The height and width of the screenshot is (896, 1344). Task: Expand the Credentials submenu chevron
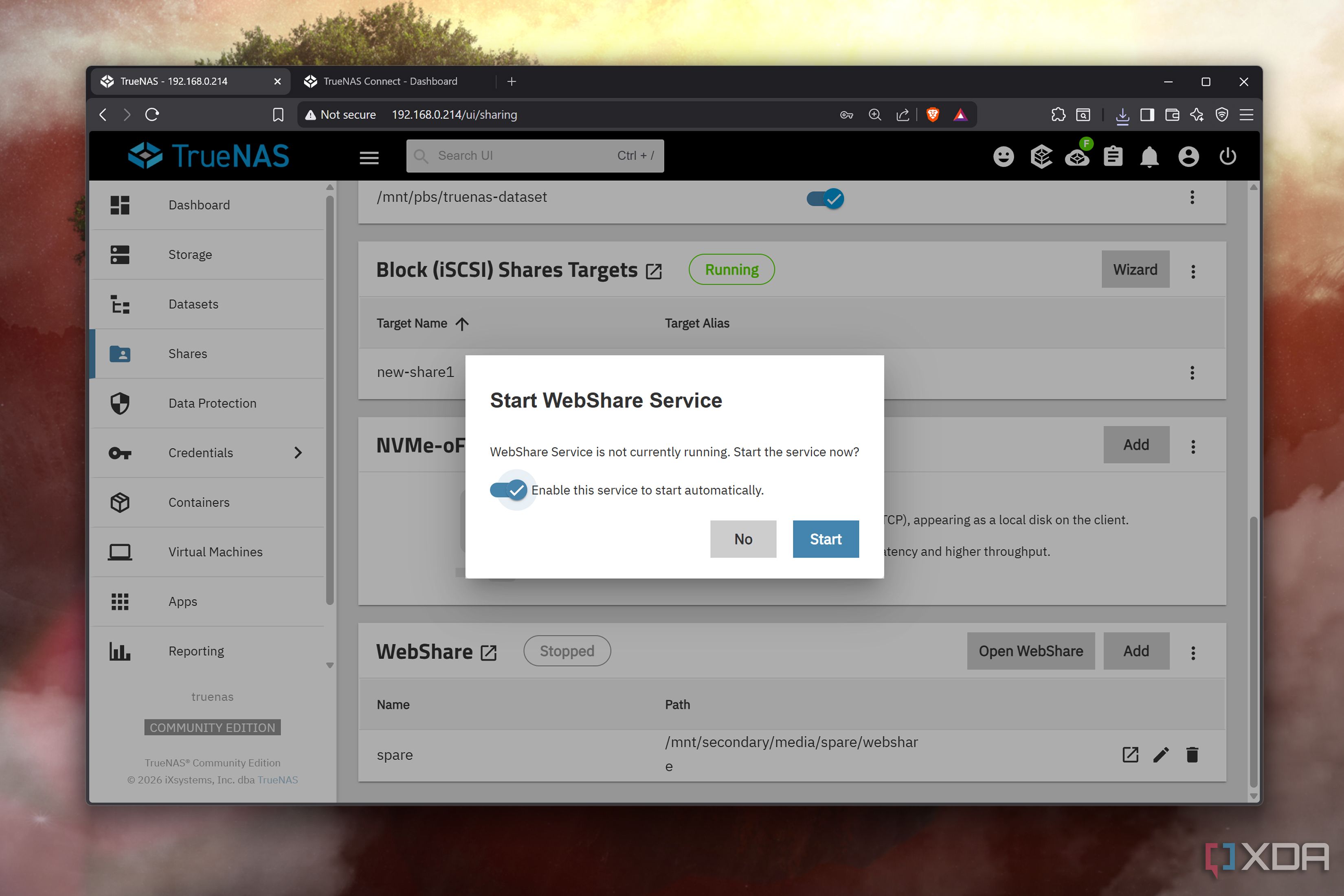298,452
